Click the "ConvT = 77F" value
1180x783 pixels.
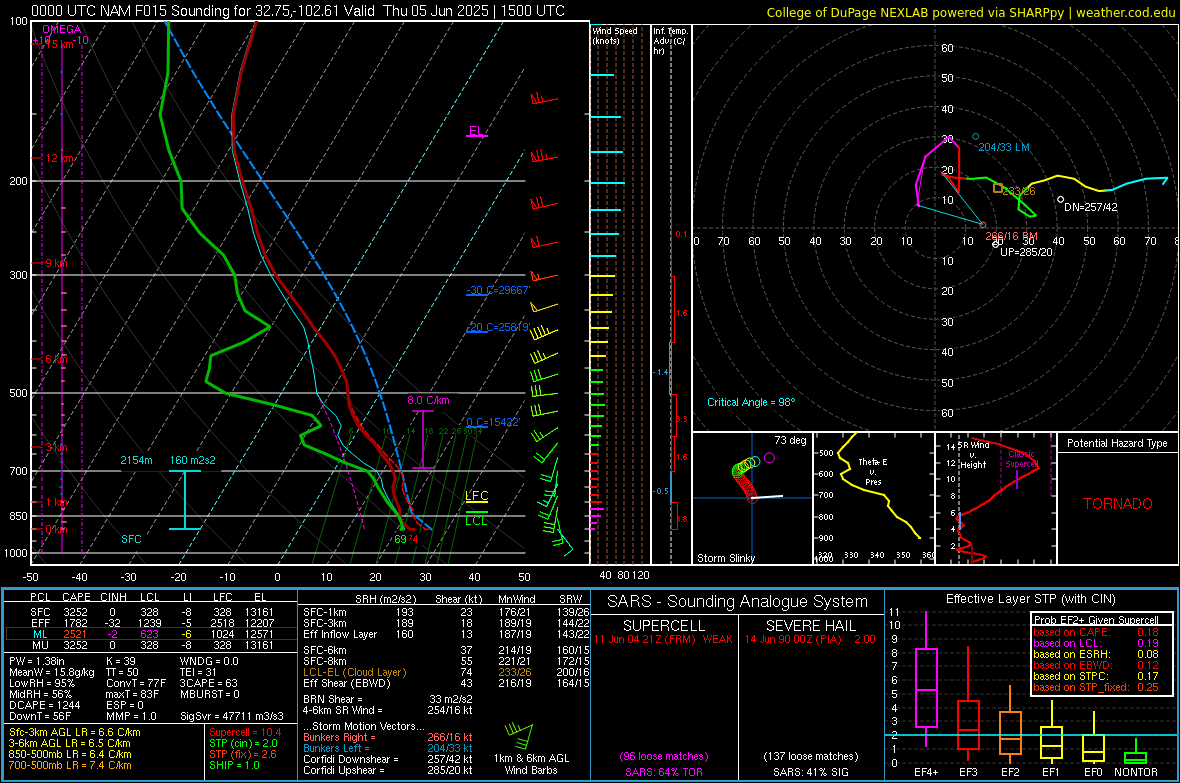pos(136,684)
